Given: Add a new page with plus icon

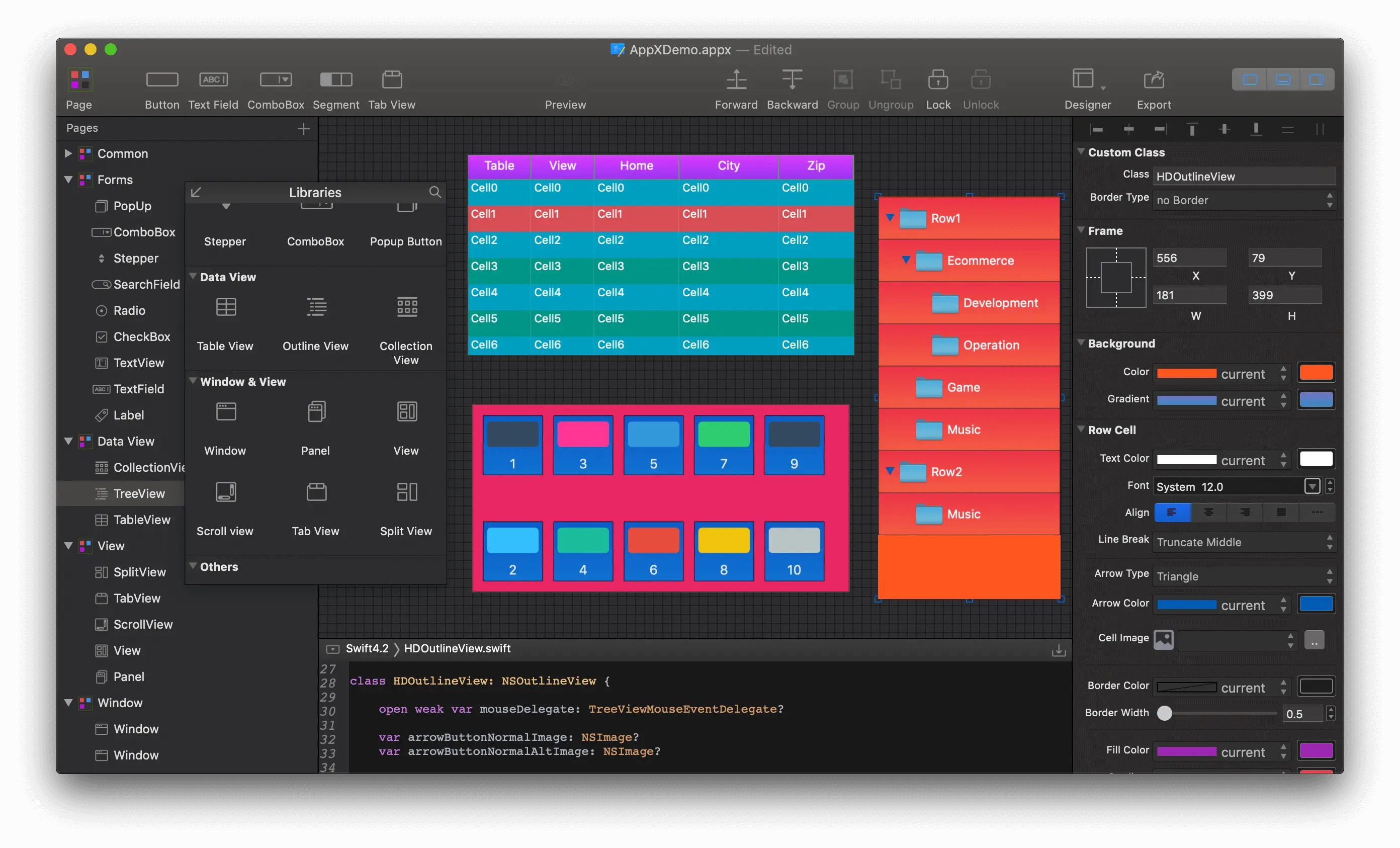Looking at the screenshot, I should tap(303, 129).
